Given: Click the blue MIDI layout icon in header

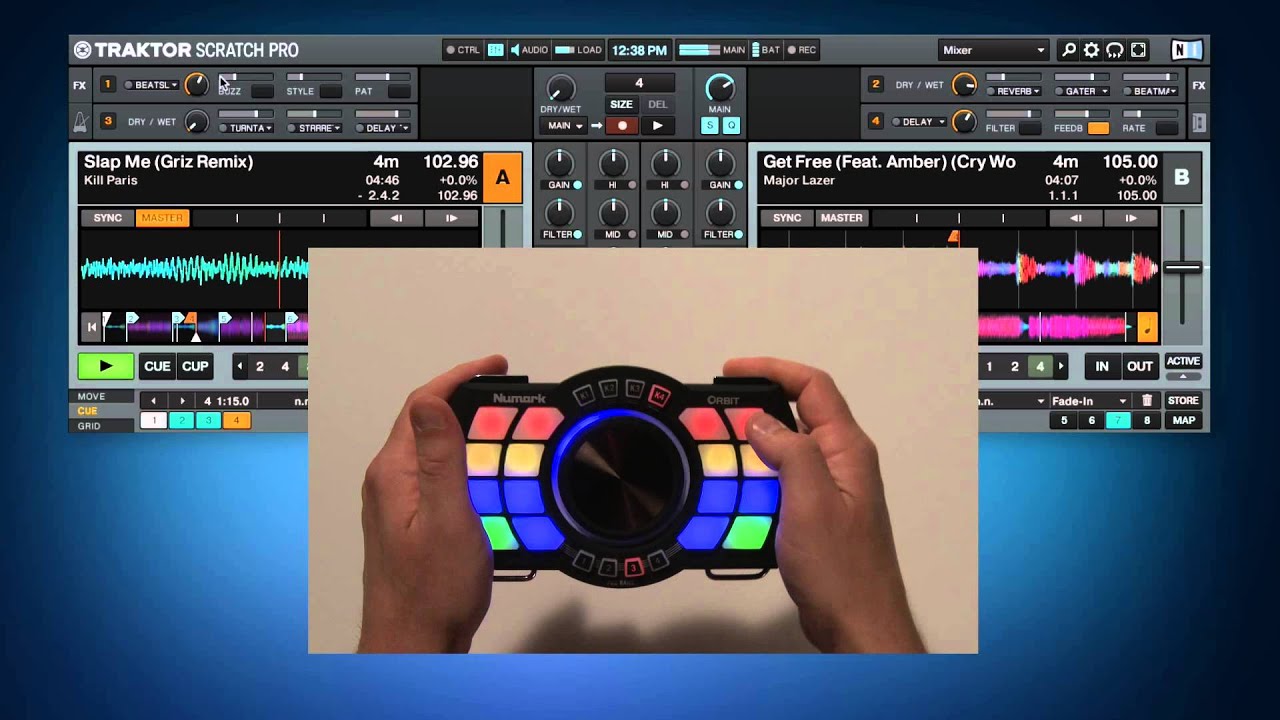Looking at the screenshot, I should [495, 50].
